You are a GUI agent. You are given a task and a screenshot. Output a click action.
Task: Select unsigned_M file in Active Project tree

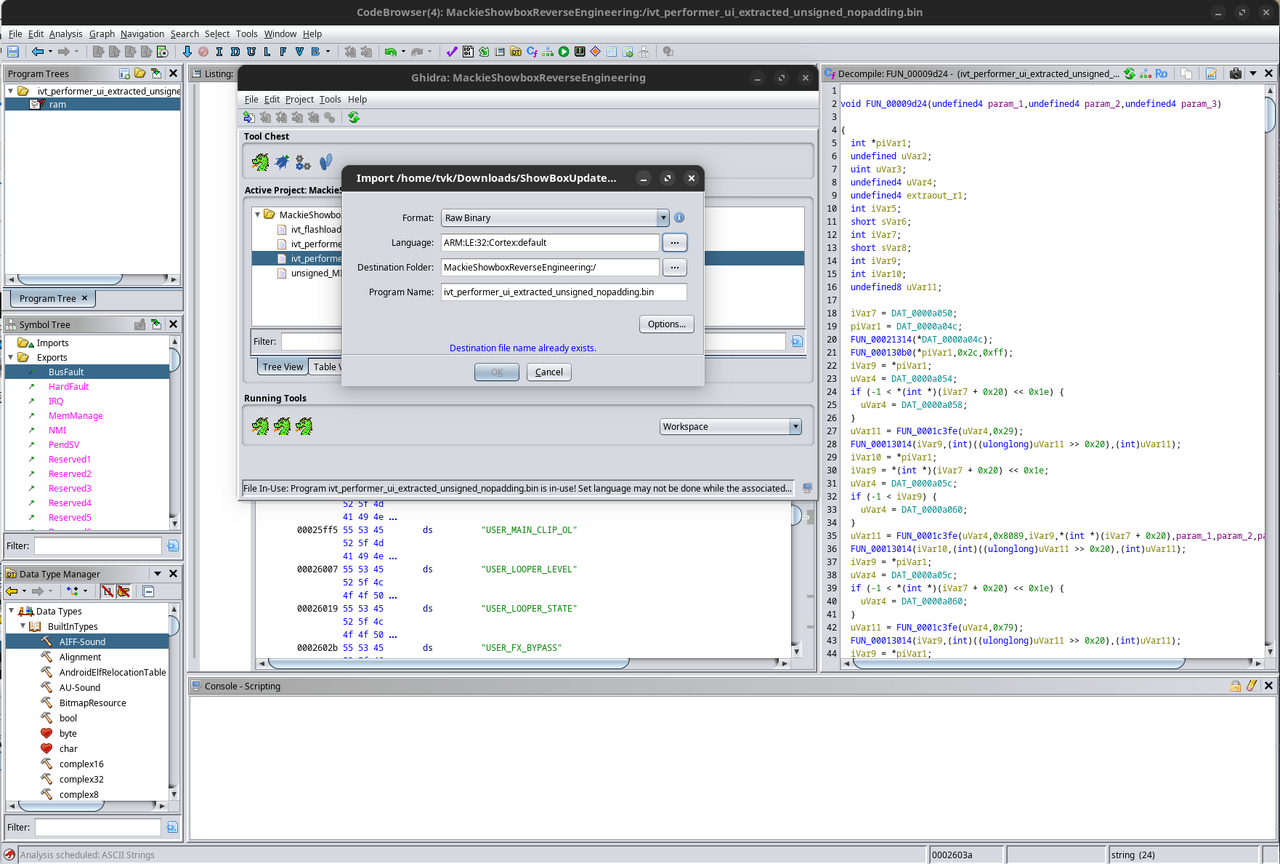316,273
